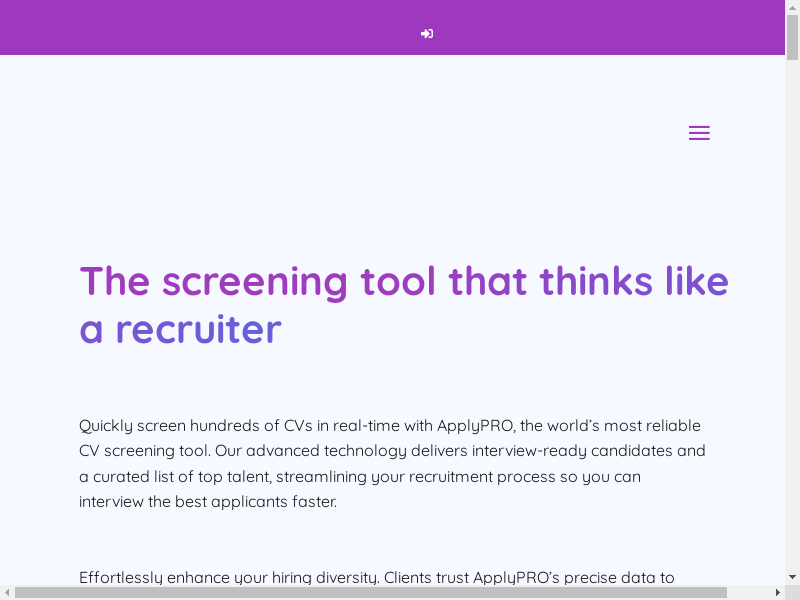This screenshot has height=600, width=800.
Task: Click the horizontal scrollbar right arrow
Action: tap(777, 592)
